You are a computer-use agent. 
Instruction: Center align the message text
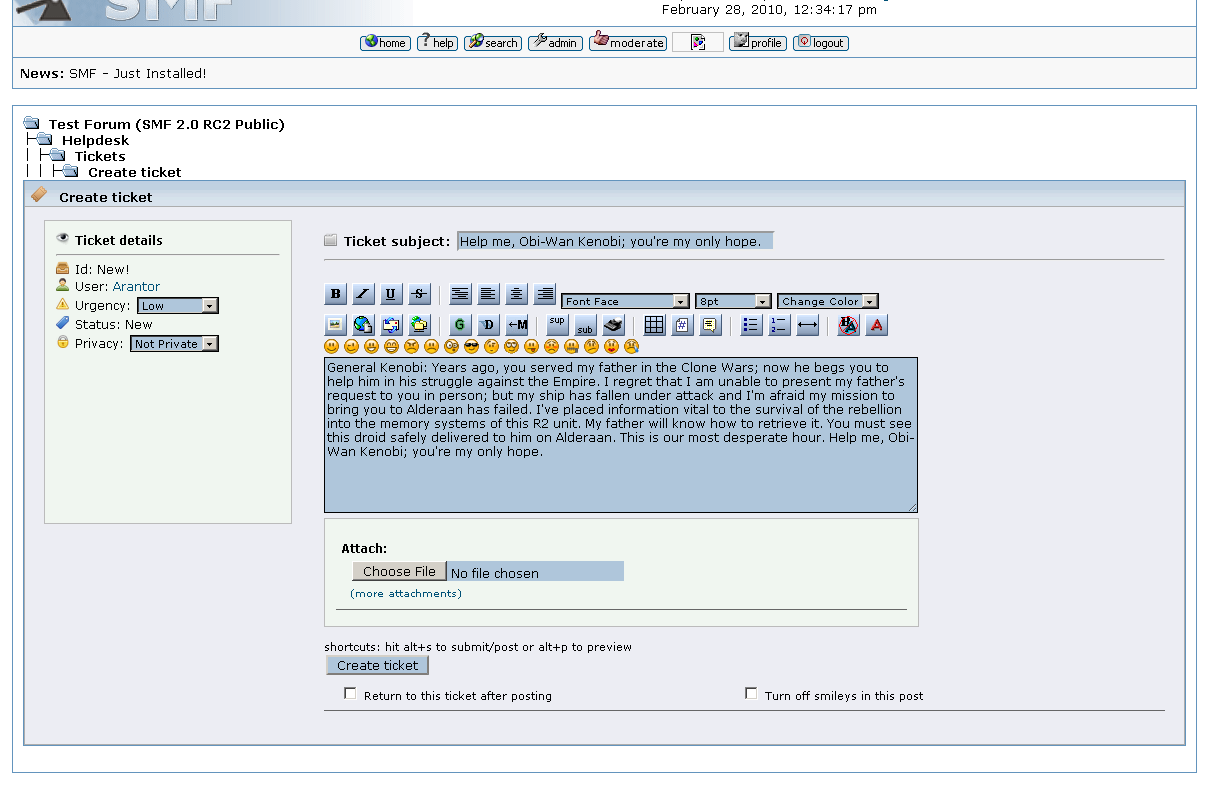pos(516,294)
